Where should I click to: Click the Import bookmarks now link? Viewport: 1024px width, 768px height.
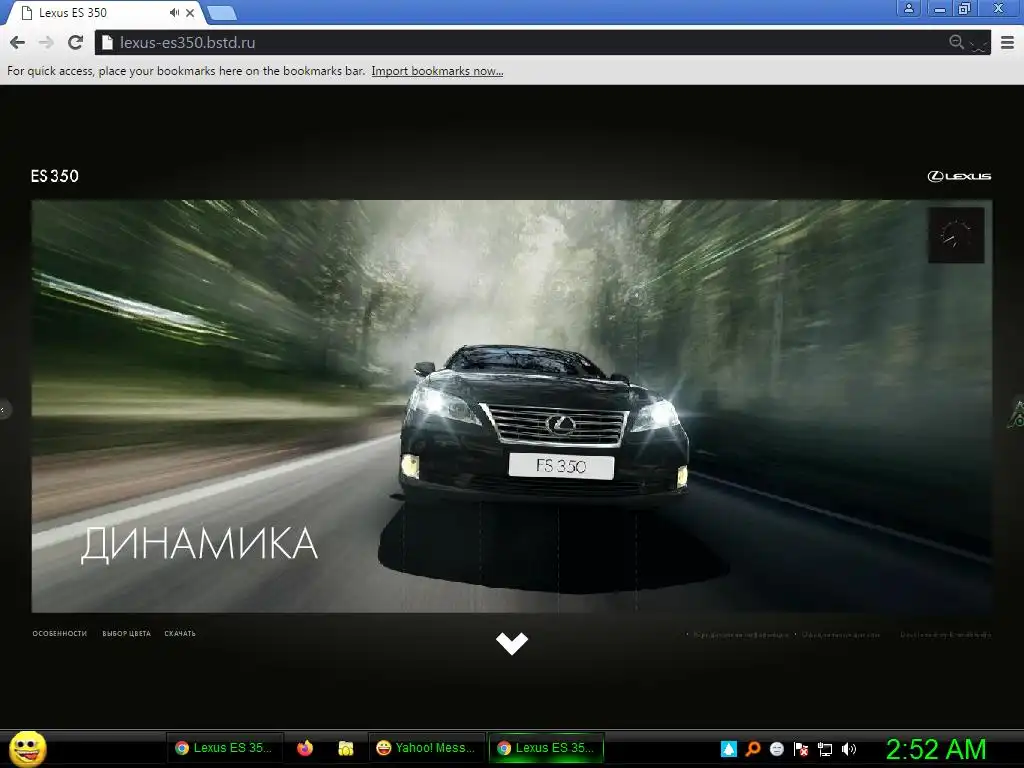pyautogui.click(x=437, y=71)
